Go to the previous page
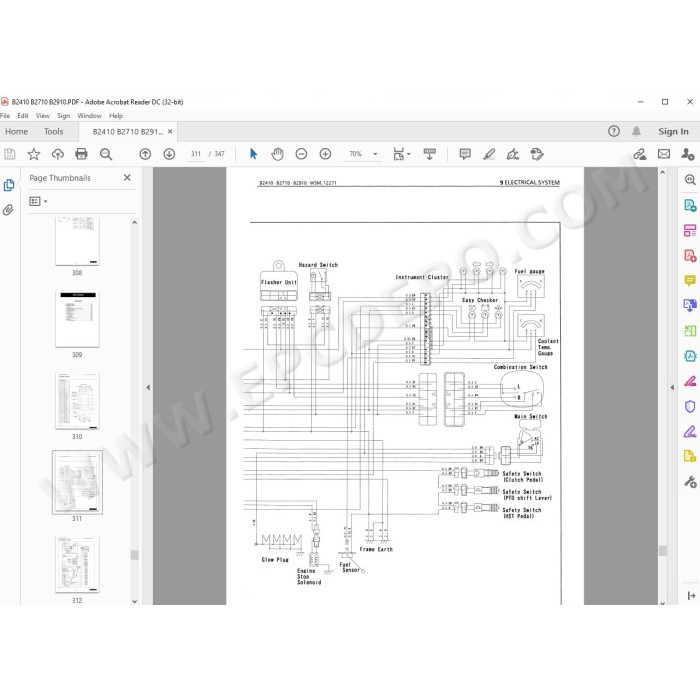700x700 pixels. pyautogui.click(x=145, y=154)
